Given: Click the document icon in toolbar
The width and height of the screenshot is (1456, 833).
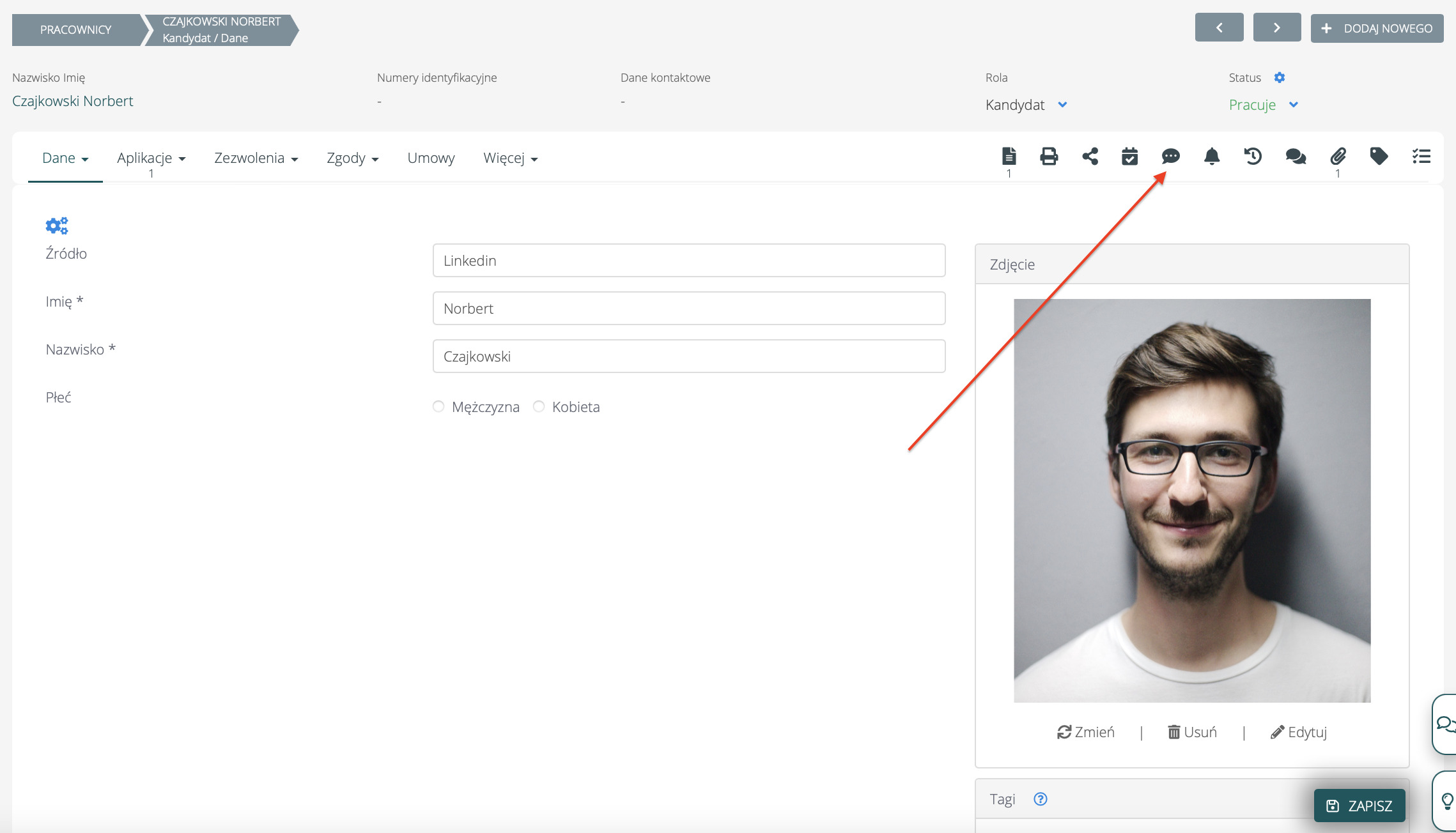Looking at the screenshot, I should pos(1009,157).
